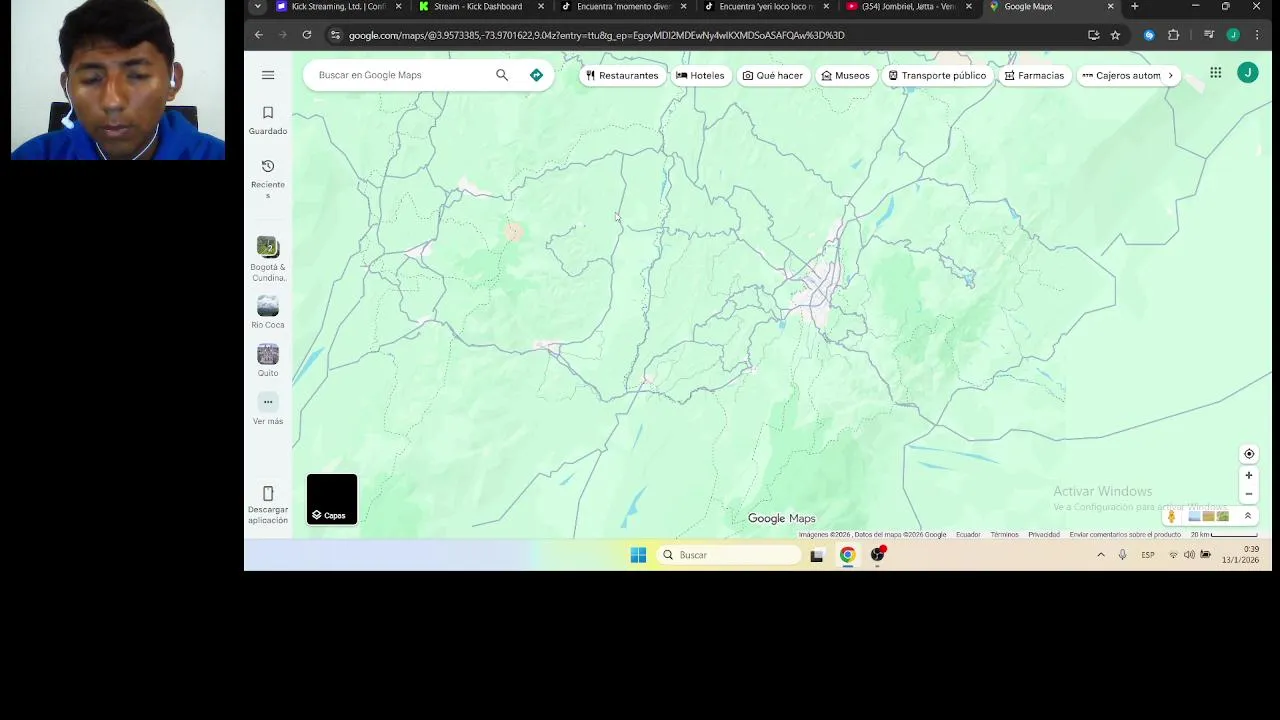Open the Google Maps hamburger menu
The width and height of the screenshot is (1280, 720).
pos(268,75)
